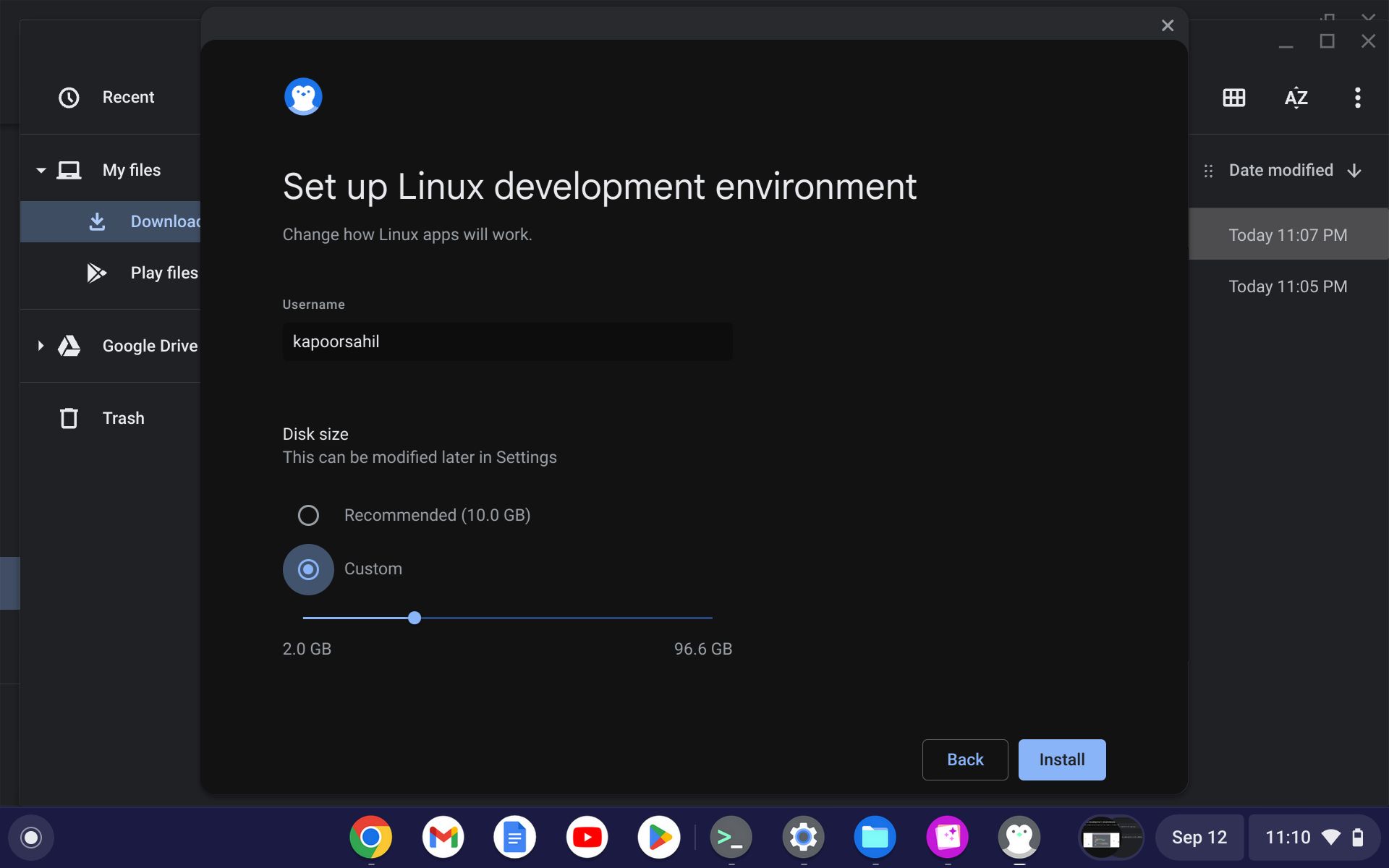Click the launcher circle button

[x=31, y=838]
